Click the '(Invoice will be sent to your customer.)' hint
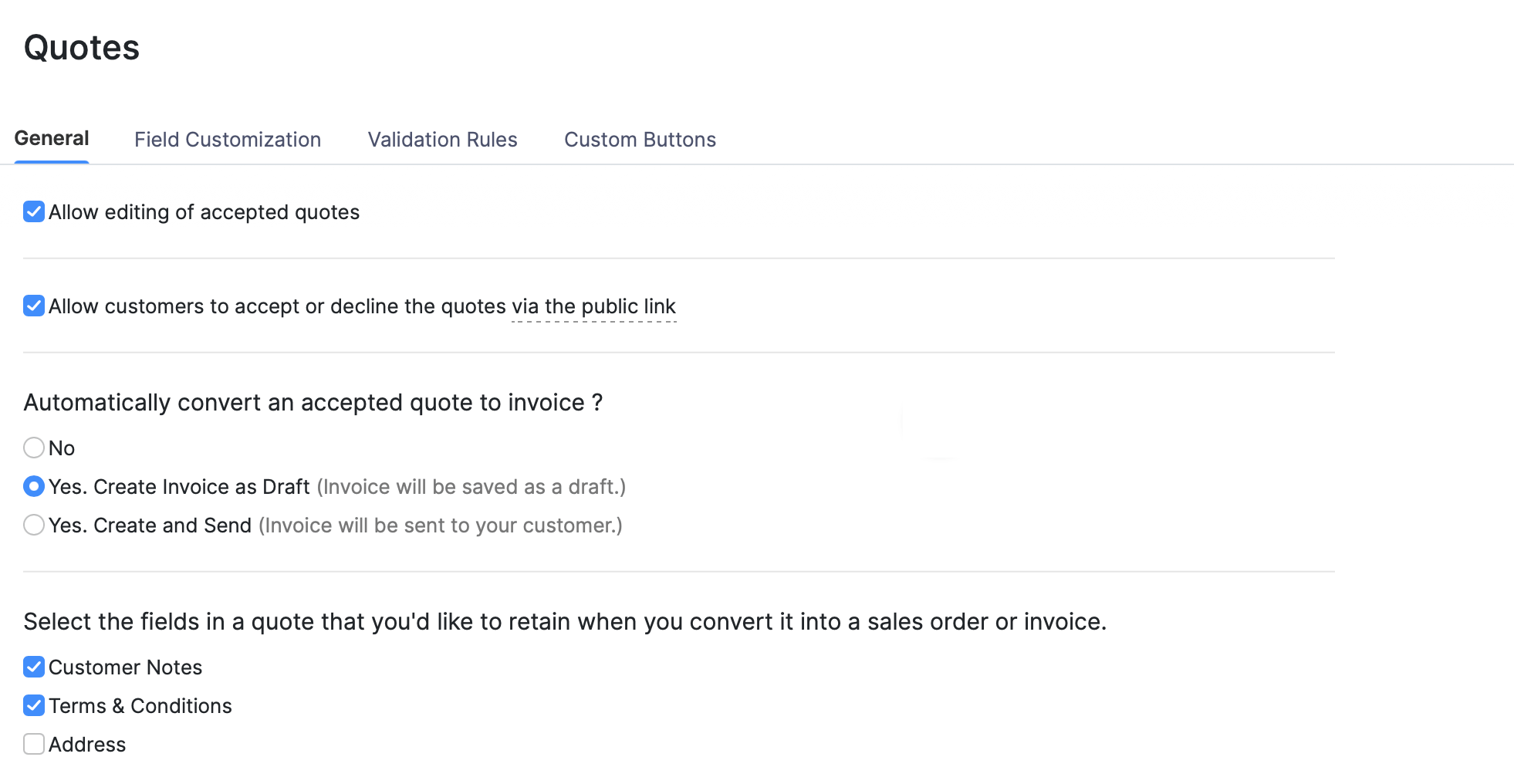The image size is (1514, 784). click(x=440, y=525)
